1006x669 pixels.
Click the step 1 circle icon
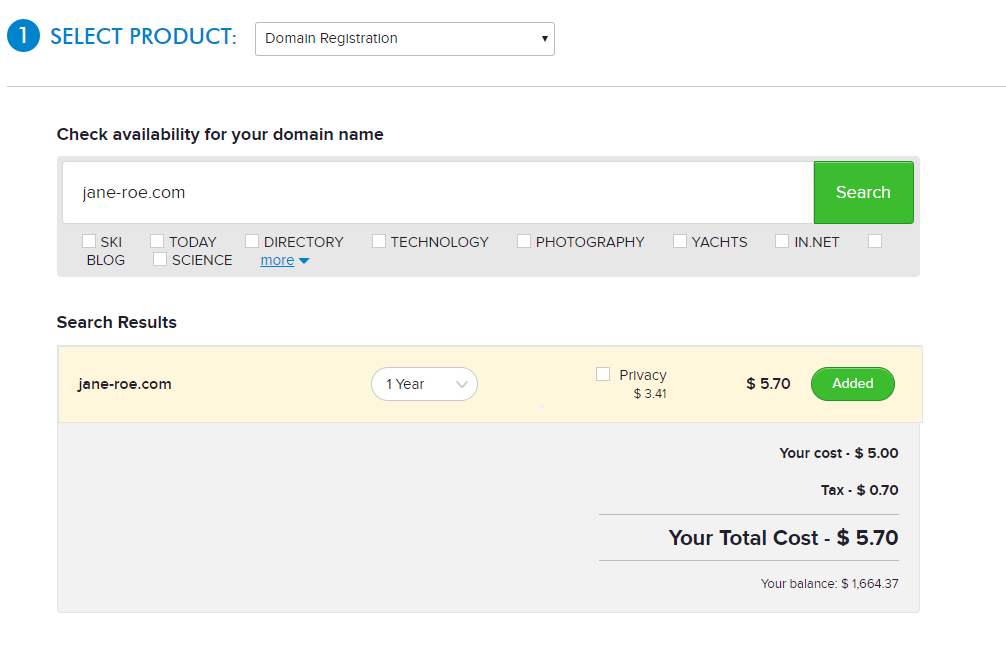click(x=23, y=36)
